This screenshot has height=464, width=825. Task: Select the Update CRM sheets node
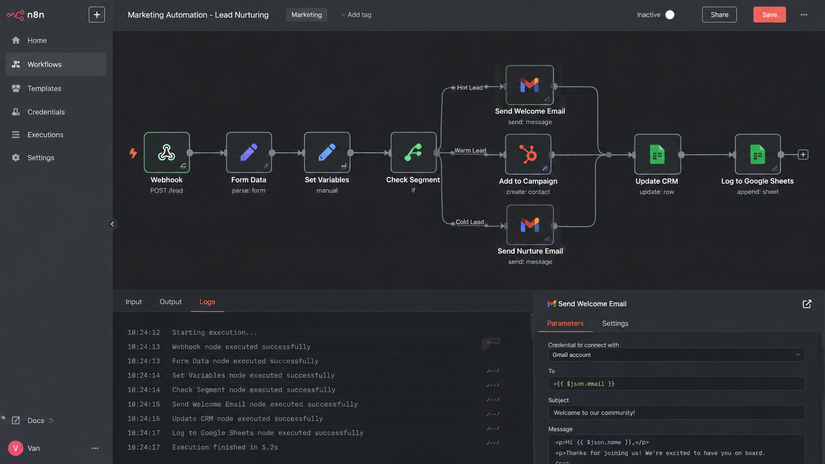pyautogui.click(x=657, y=155)
